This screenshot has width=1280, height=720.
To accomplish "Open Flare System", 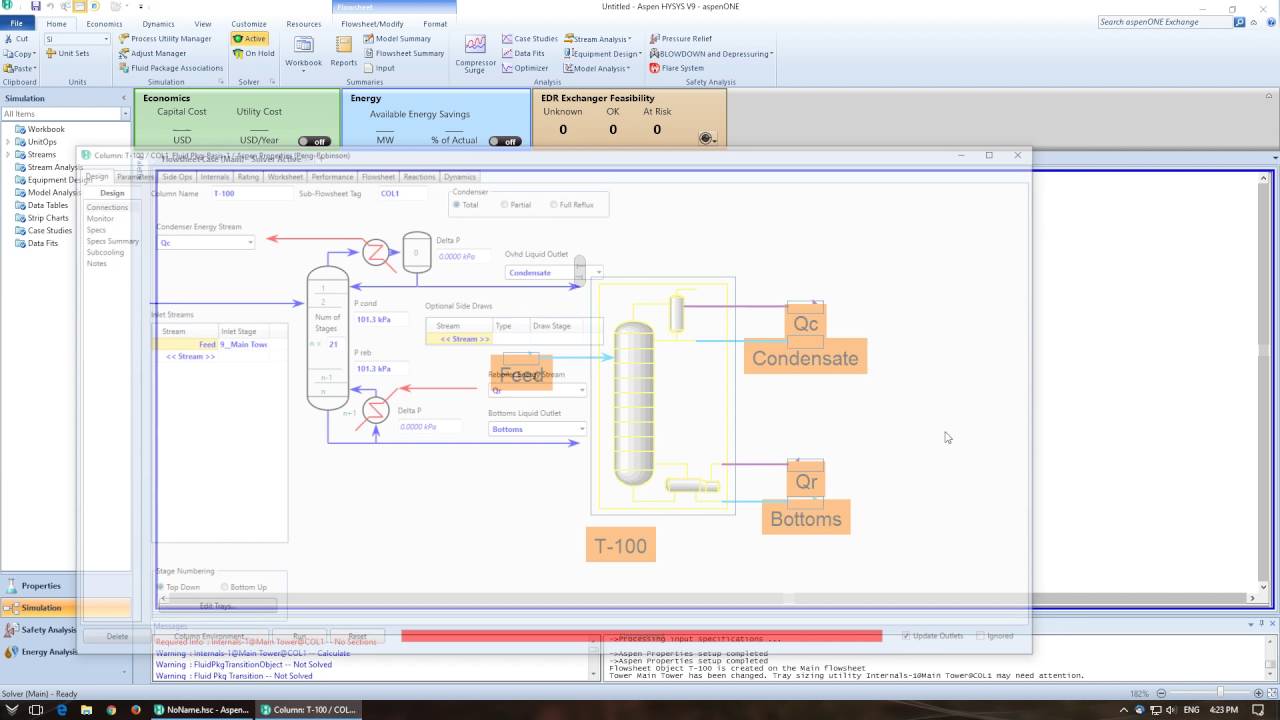I will [x=676, y=68].
